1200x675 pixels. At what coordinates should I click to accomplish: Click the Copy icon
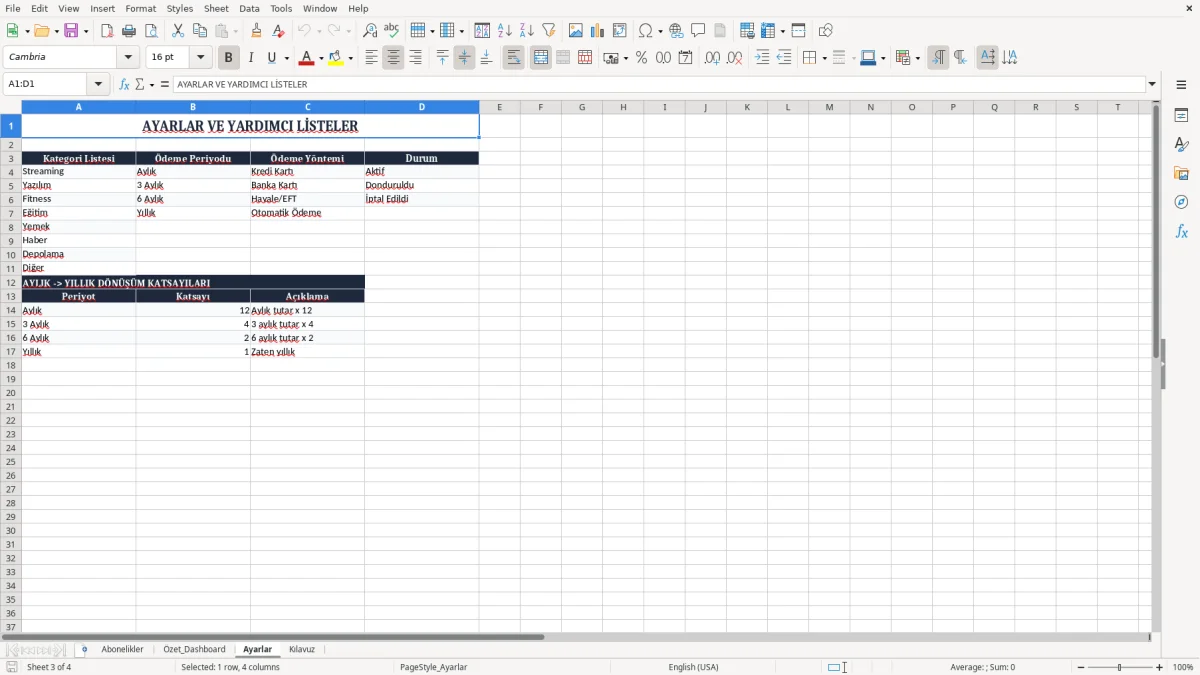pyautogui.click(x=200, y=31)
